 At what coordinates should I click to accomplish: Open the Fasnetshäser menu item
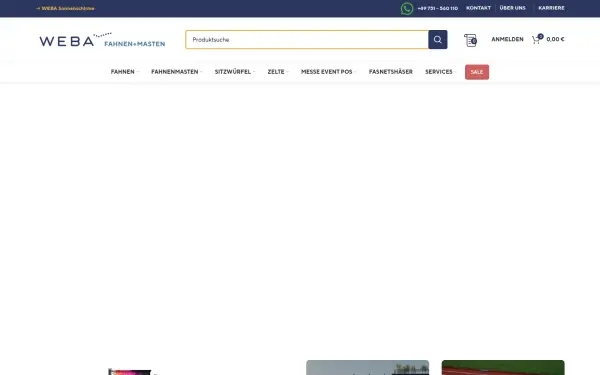point(391,72)
